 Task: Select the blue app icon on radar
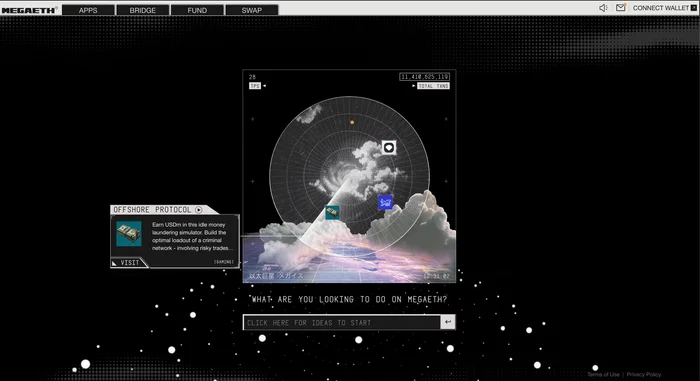click(385, 202)
